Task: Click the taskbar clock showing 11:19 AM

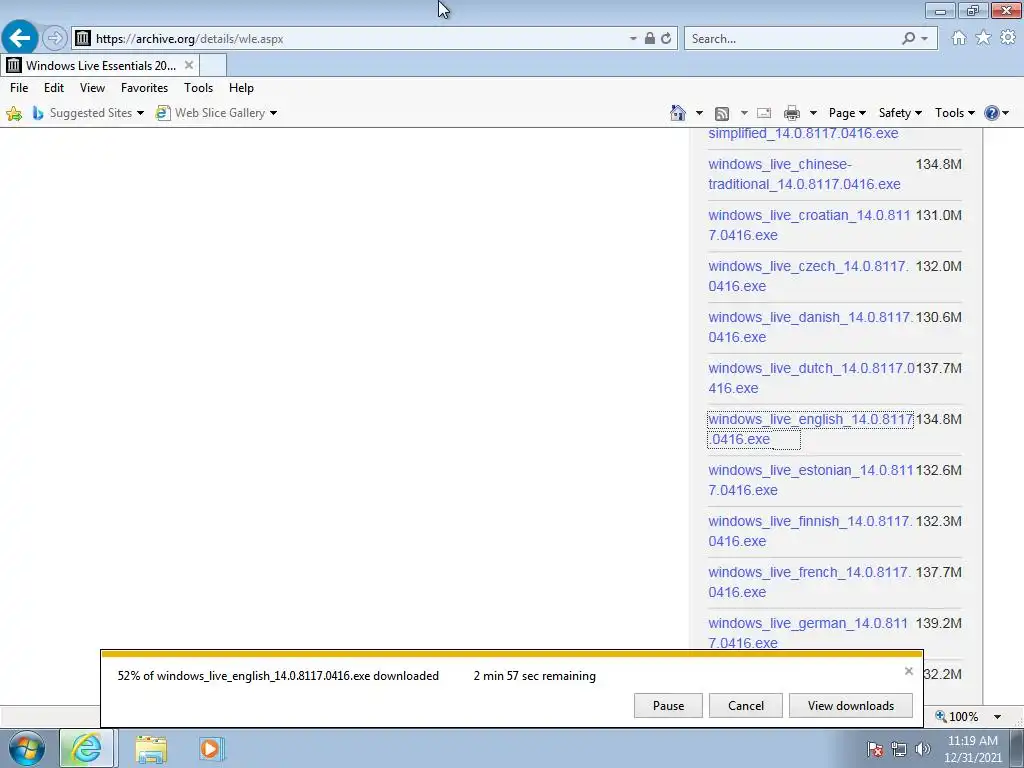Action: point(972,749)
